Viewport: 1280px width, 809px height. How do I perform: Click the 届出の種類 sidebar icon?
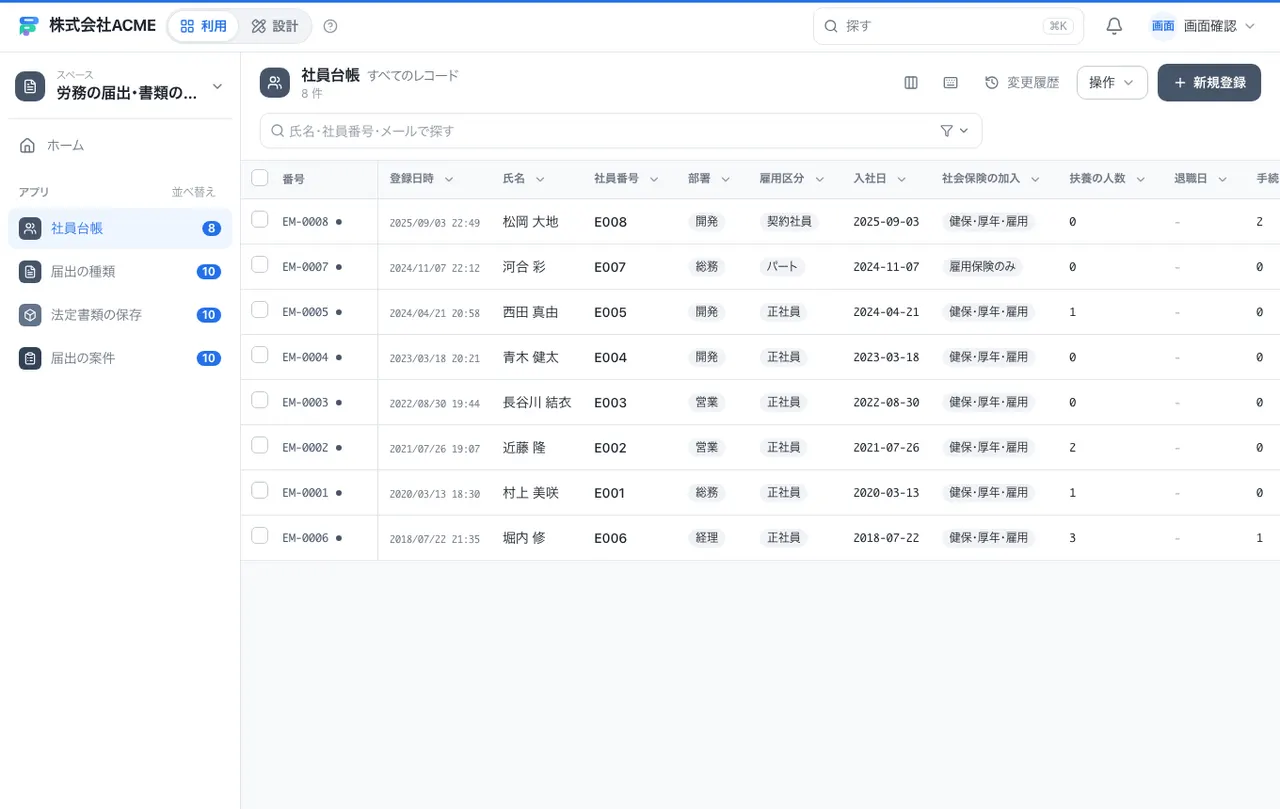coord(30,271)
